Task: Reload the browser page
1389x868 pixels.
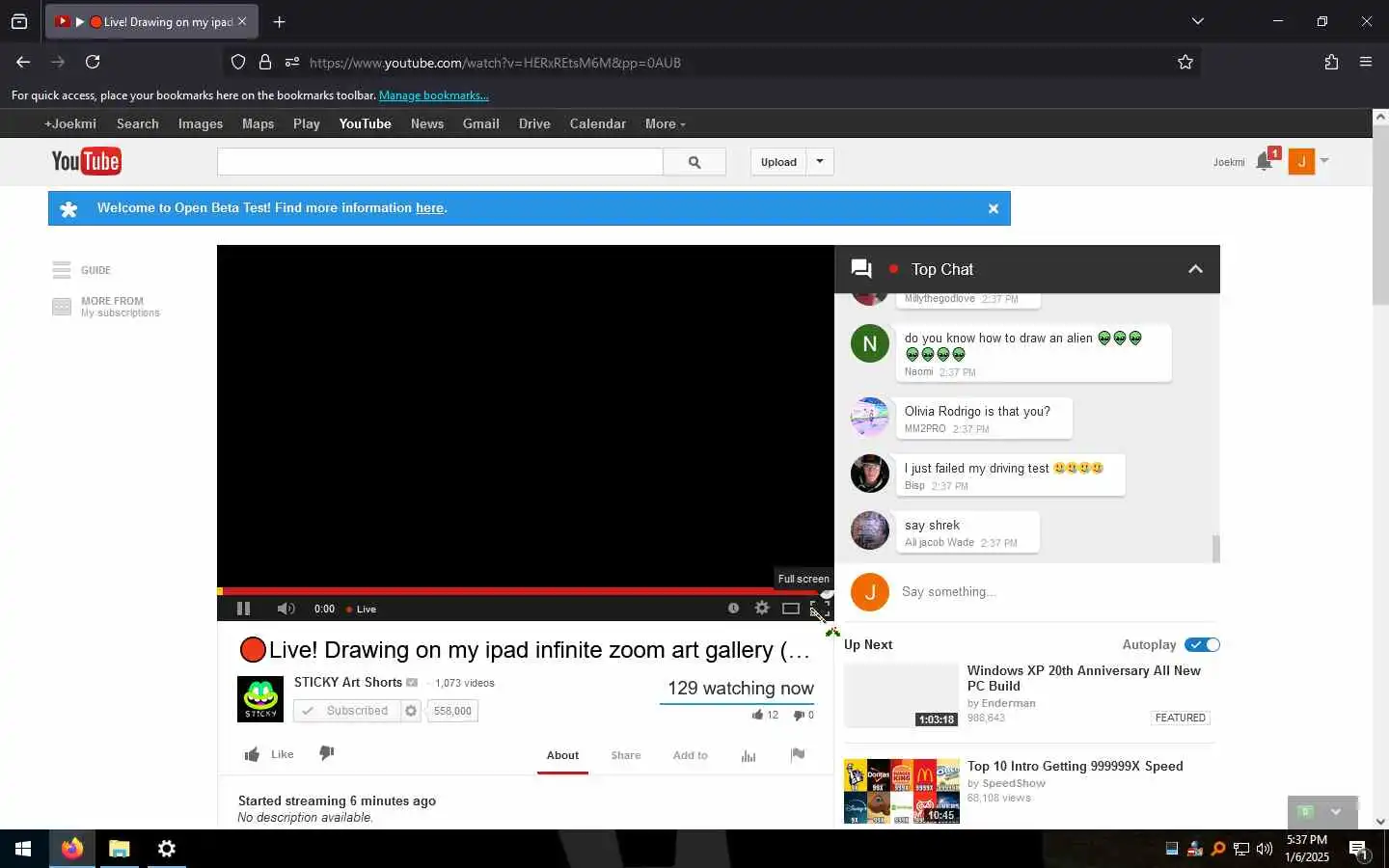Action: click(93, 62)
